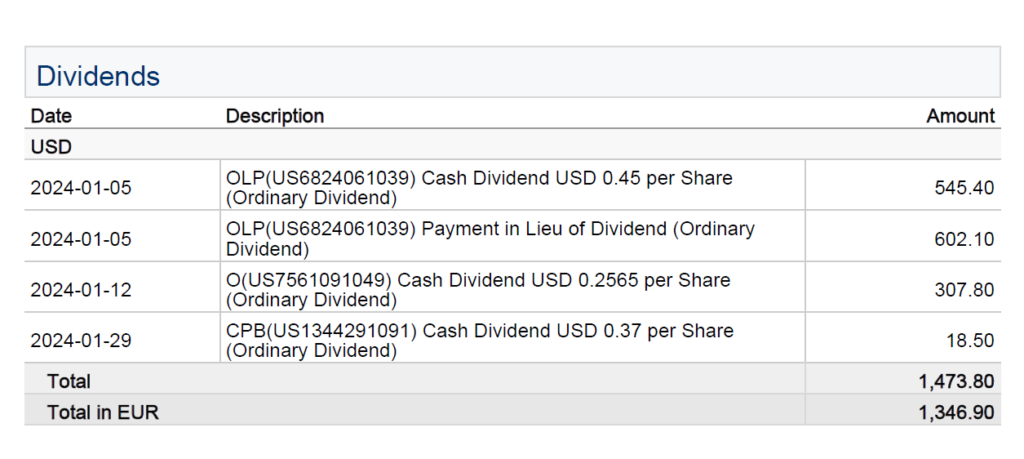Click the 2024-01-12 date cell
The height and width of the screenshot is (459, 1024).
click(x=81, y=290)
